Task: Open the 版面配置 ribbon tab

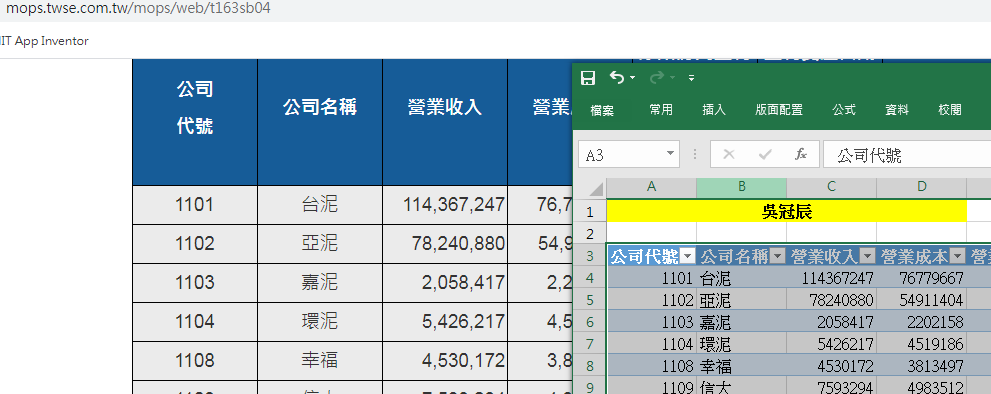Action: [779, 109]
